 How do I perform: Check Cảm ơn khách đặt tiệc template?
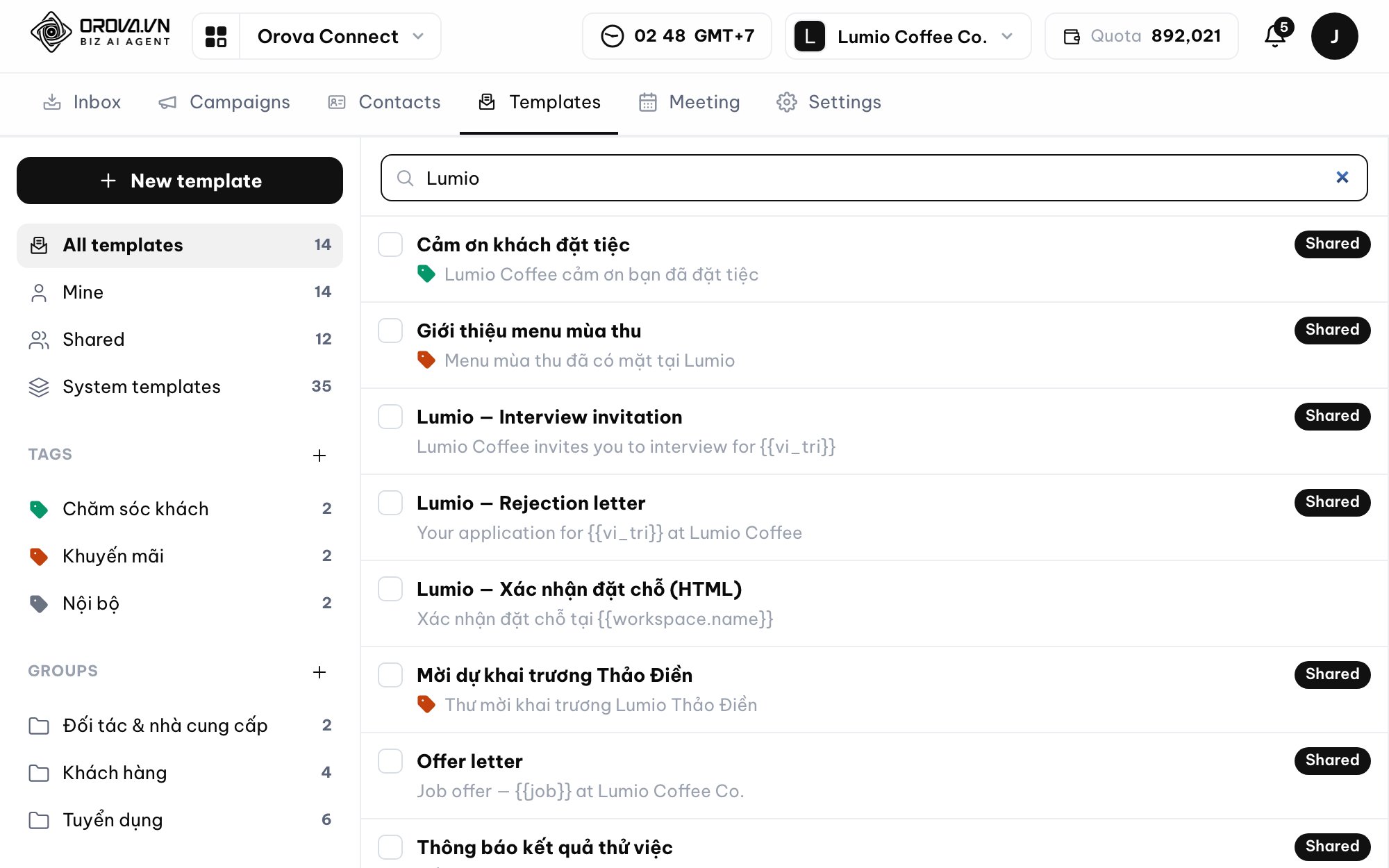tap(390, 244)
